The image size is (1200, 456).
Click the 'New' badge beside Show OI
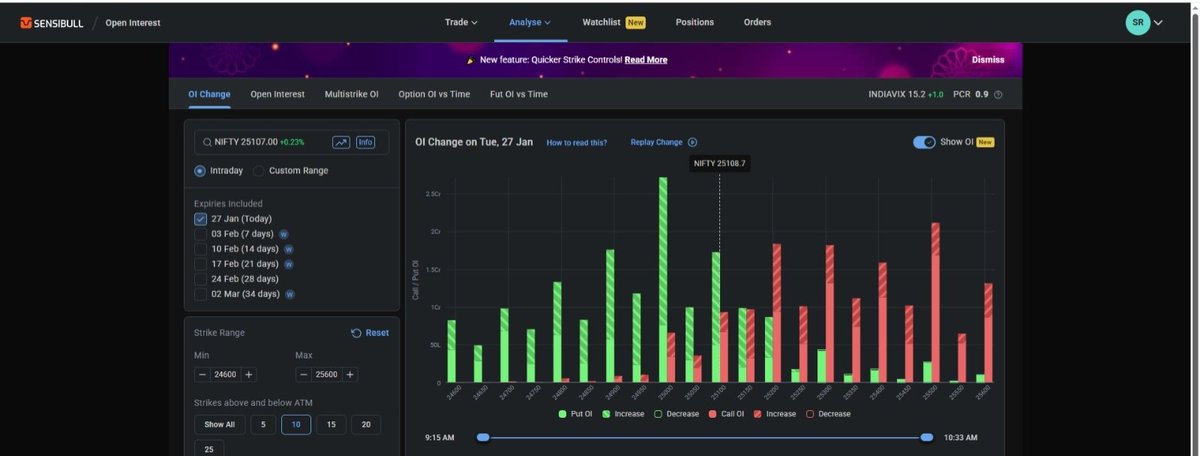coord(985,143)
